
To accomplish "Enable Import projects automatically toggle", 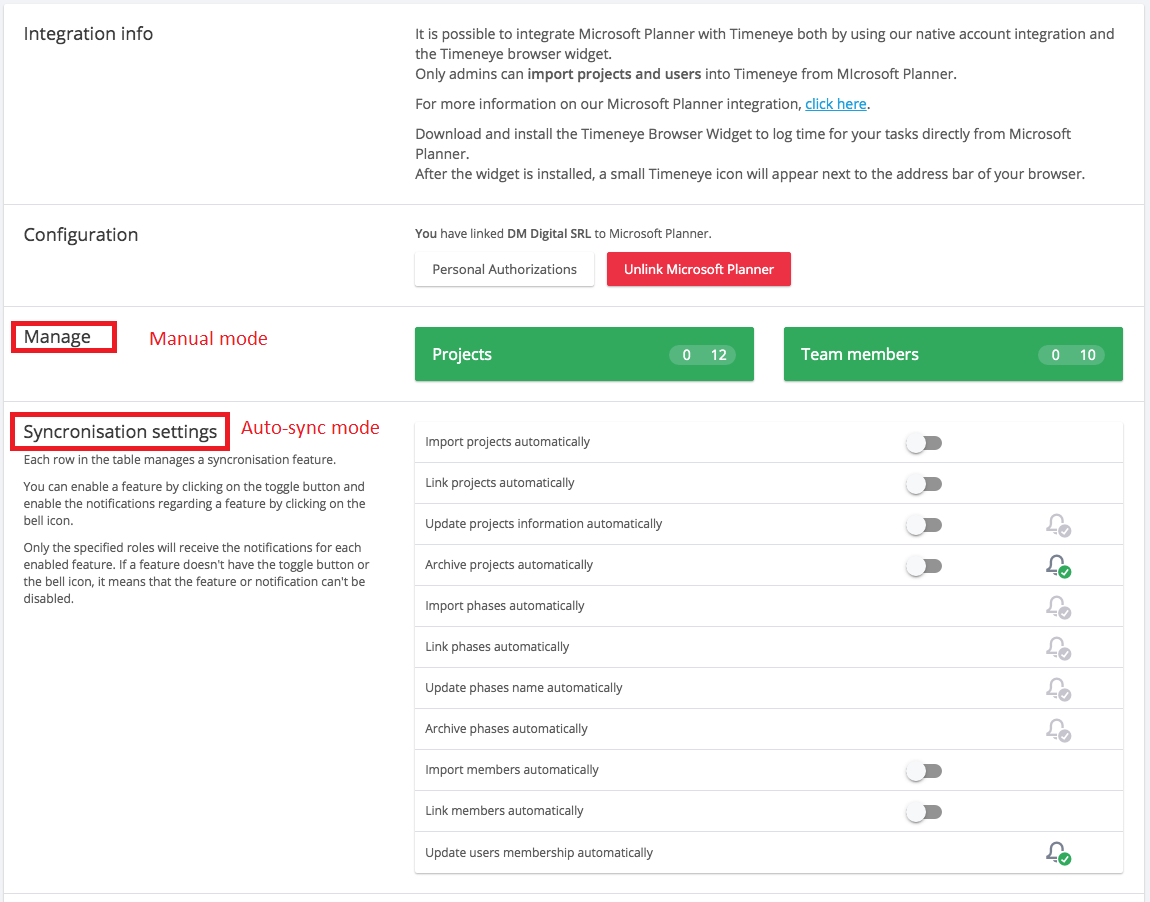I will tap(923, 443).
